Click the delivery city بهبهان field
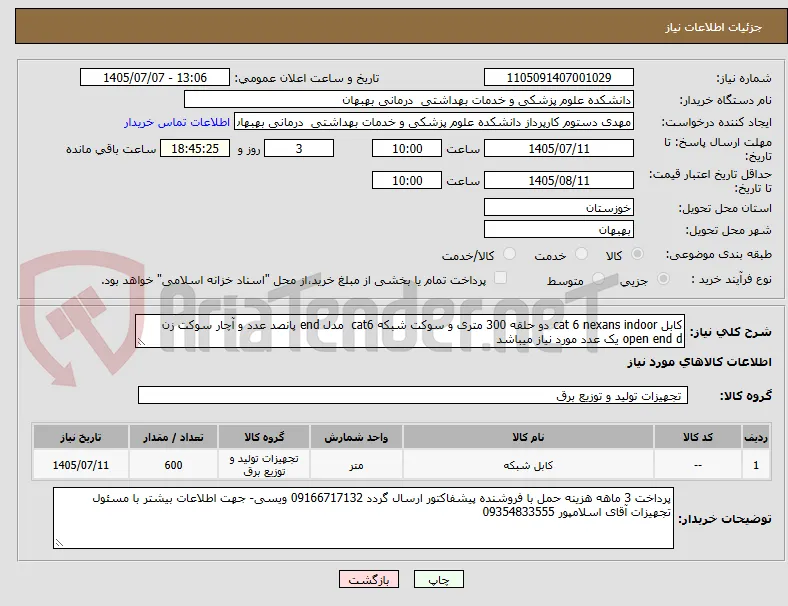Image resolution: width=788 pixels, height=606 pixels. point(558,230)
